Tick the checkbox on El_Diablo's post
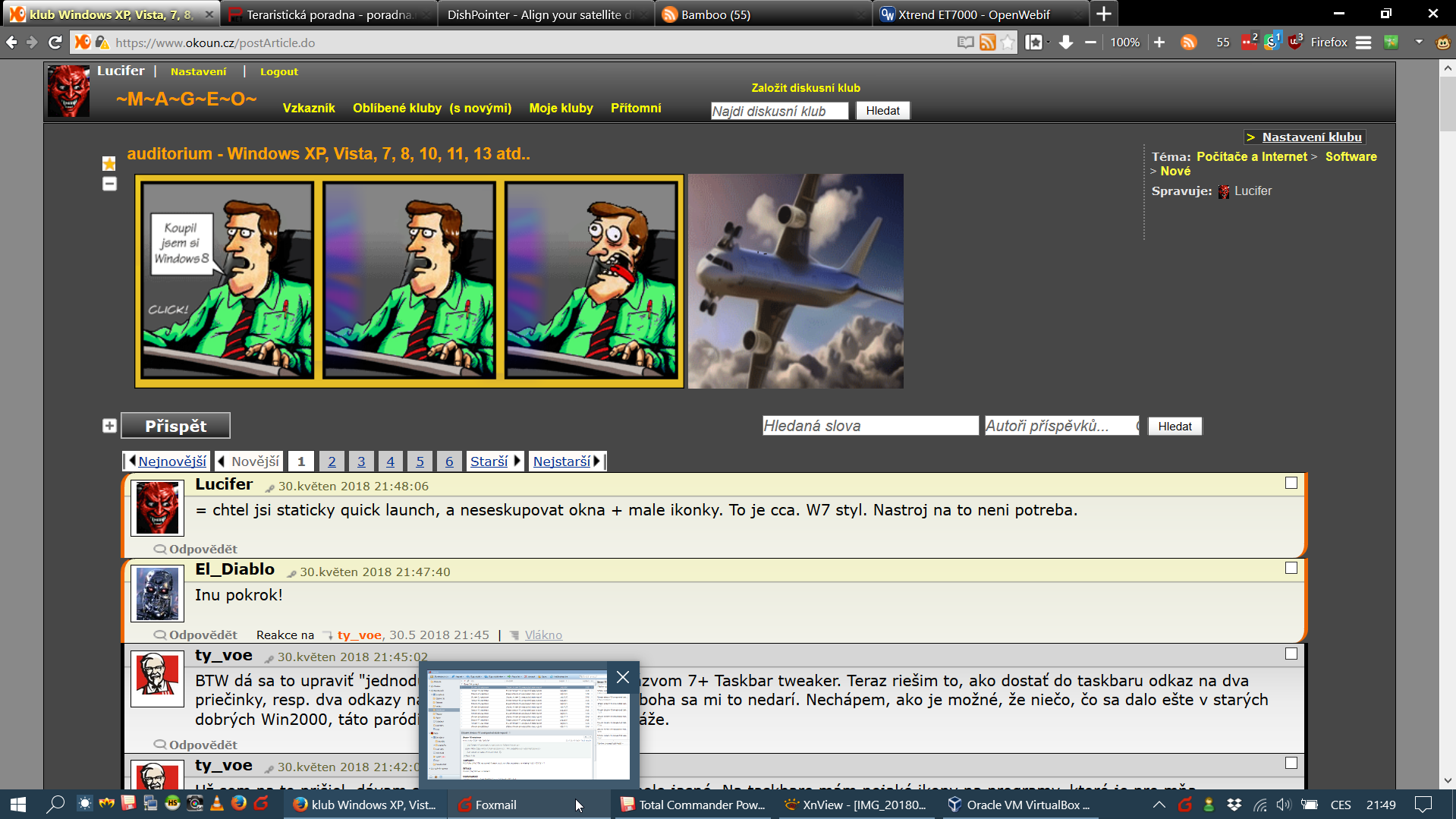 (1291, 568)
